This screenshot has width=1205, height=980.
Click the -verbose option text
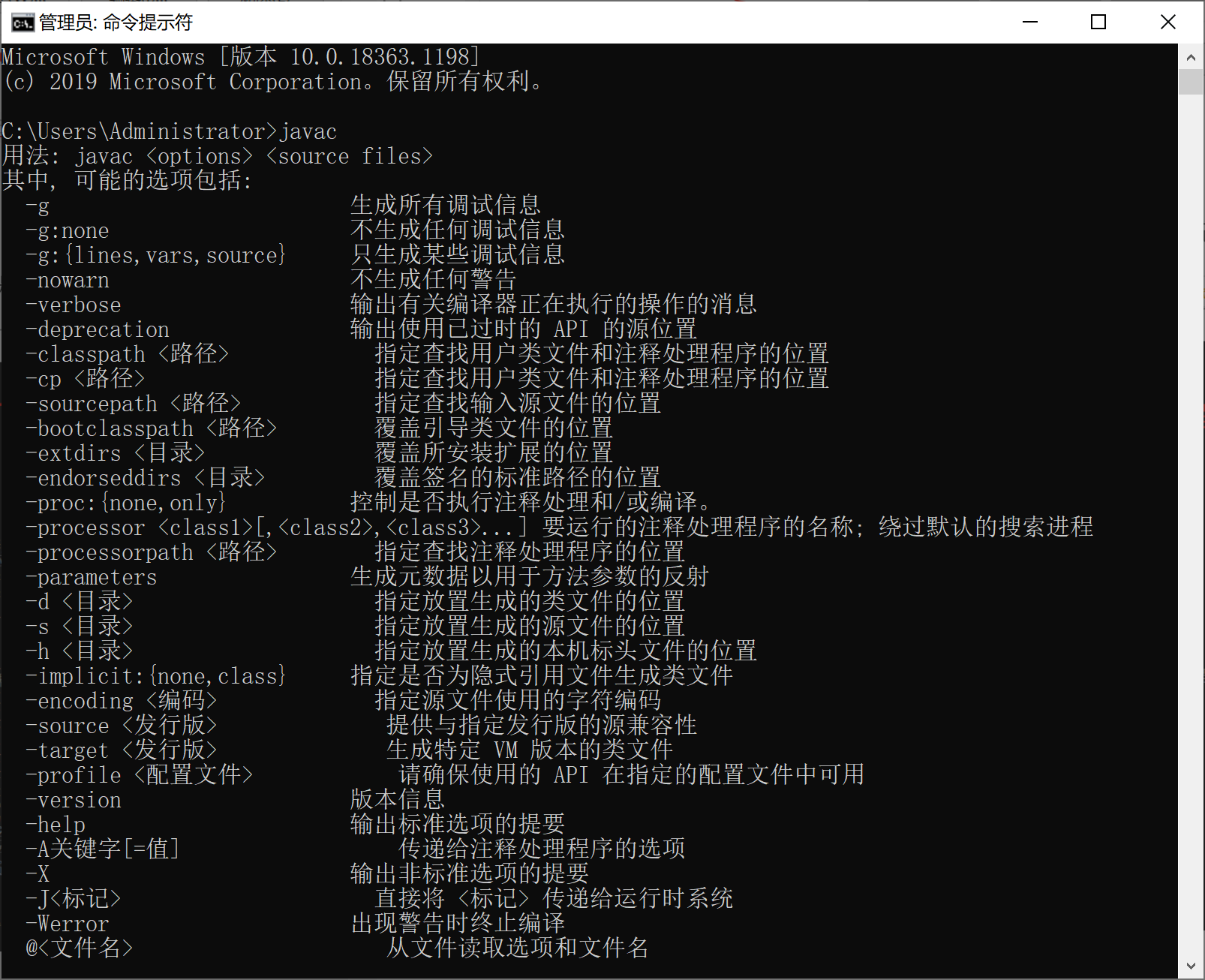pos(74,305)
